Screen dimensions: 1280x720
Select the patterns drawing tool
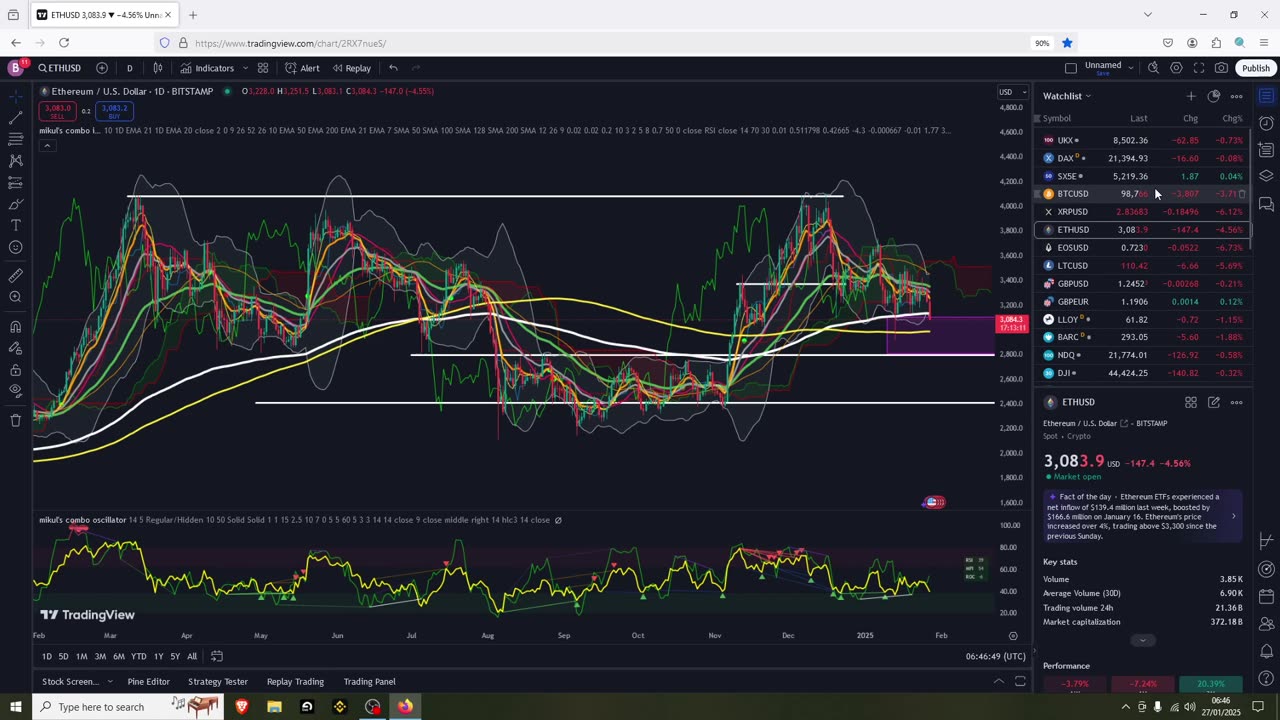pos(15,161)
